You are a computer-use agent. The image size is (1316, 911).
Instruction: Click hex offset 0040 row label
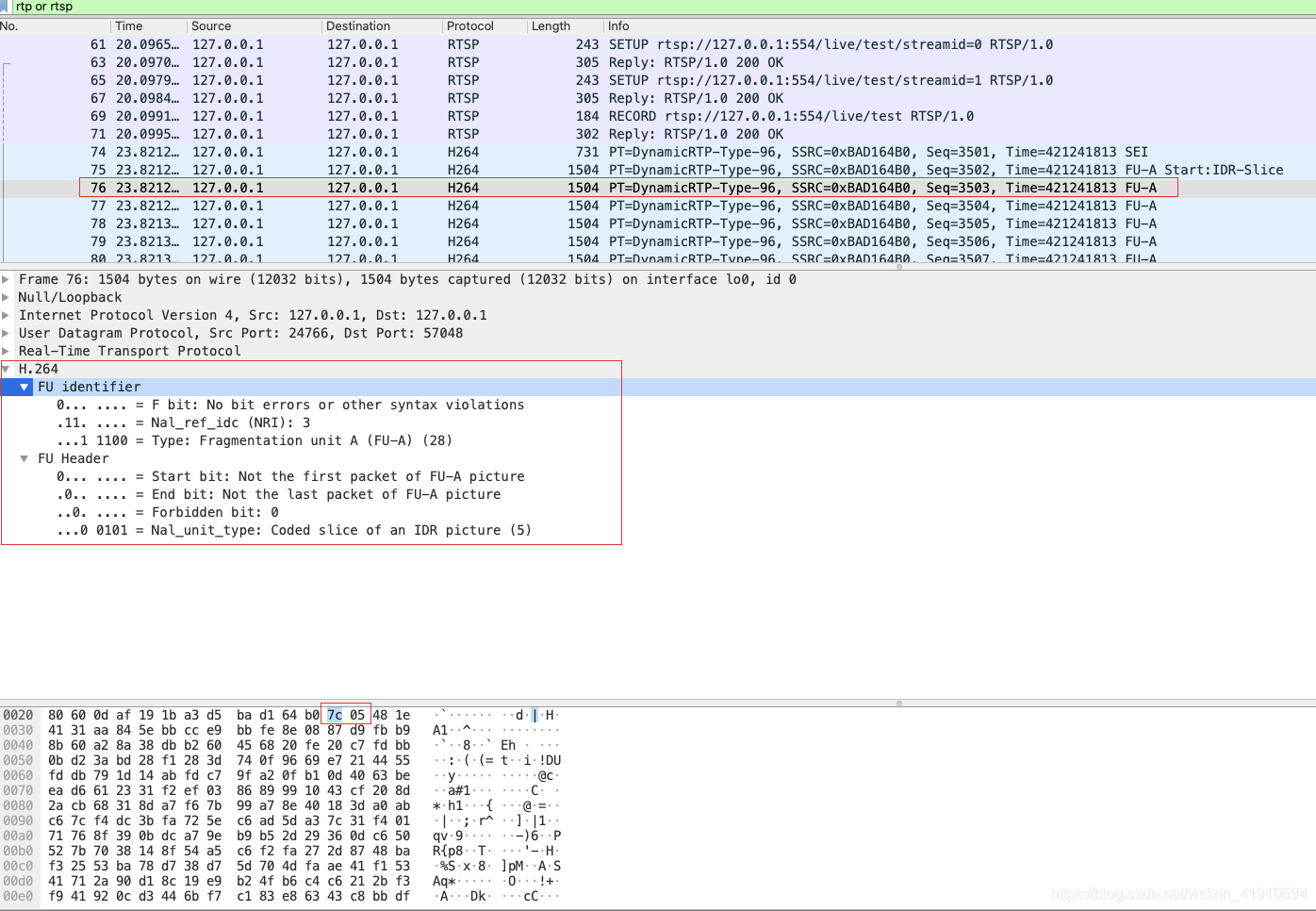(x=18, y=745)
